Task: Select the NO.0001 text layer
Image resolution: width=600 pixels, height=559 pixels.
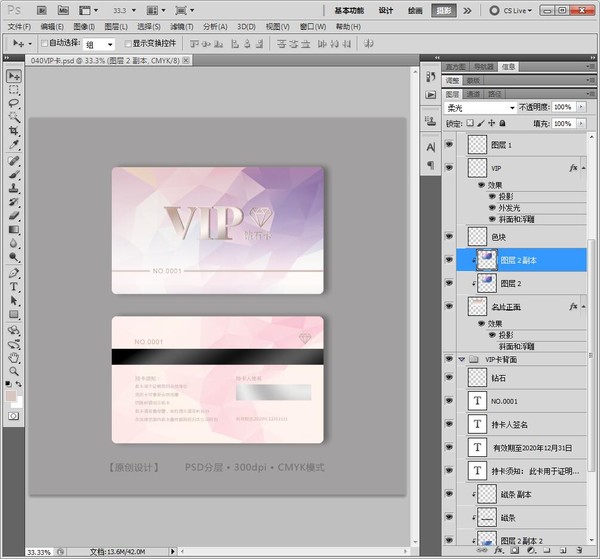Action: 521,401
